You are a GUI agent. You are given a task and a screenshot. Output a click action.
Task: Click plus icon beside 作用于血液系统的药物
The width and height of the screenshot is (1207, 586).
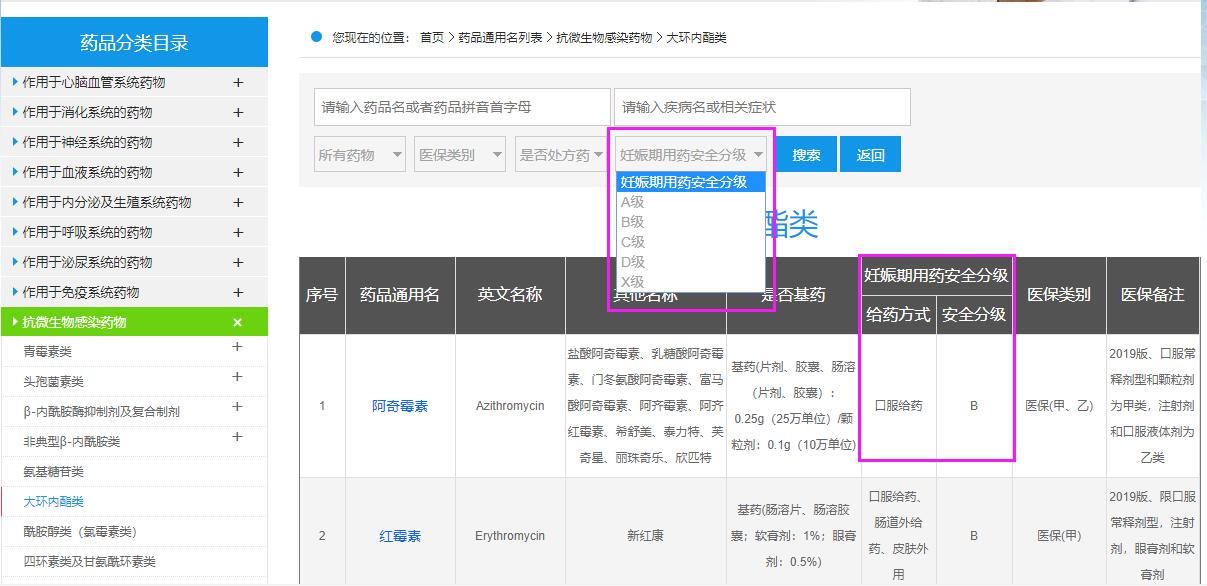[238, 173]
